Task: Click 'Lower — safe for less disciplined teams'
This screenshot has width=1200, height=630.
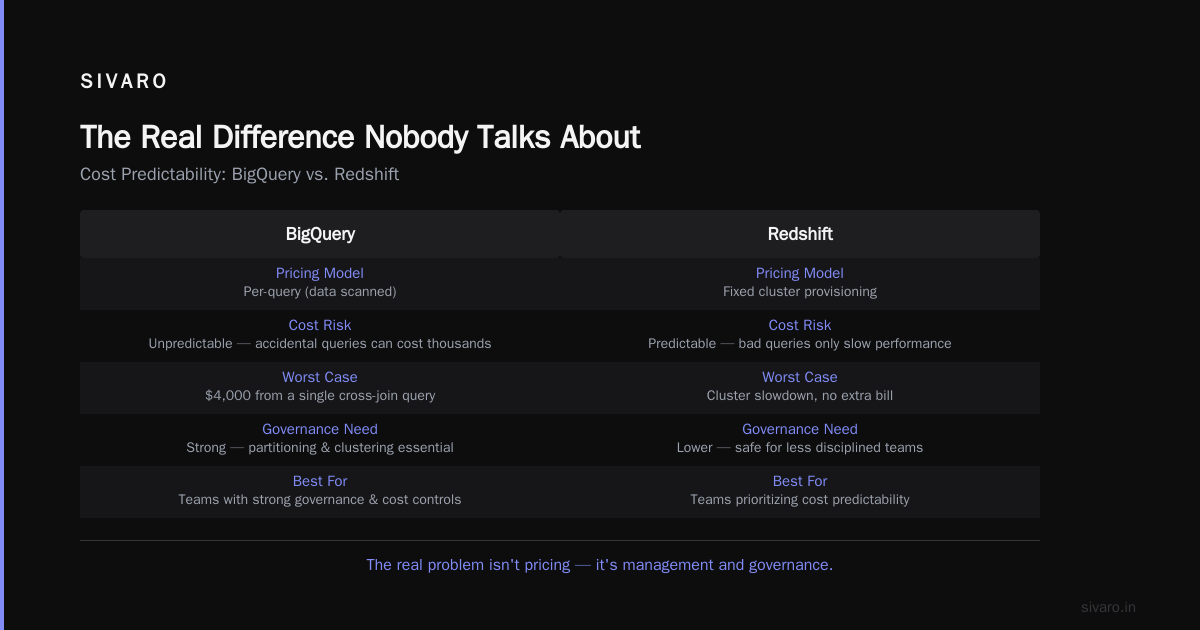Action: coord(800,448)
